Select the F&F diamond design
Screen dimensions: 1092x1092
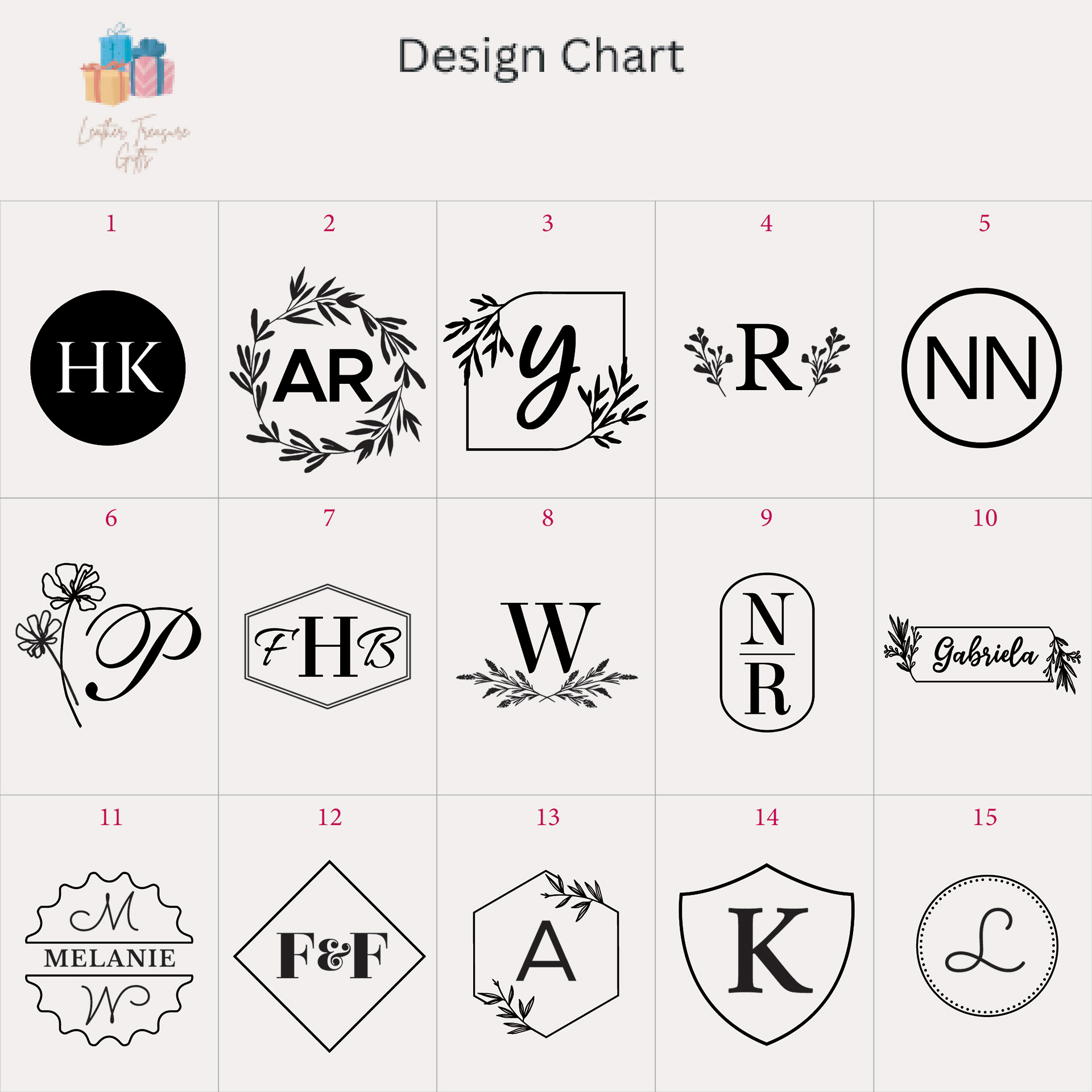tap(330, 956)
